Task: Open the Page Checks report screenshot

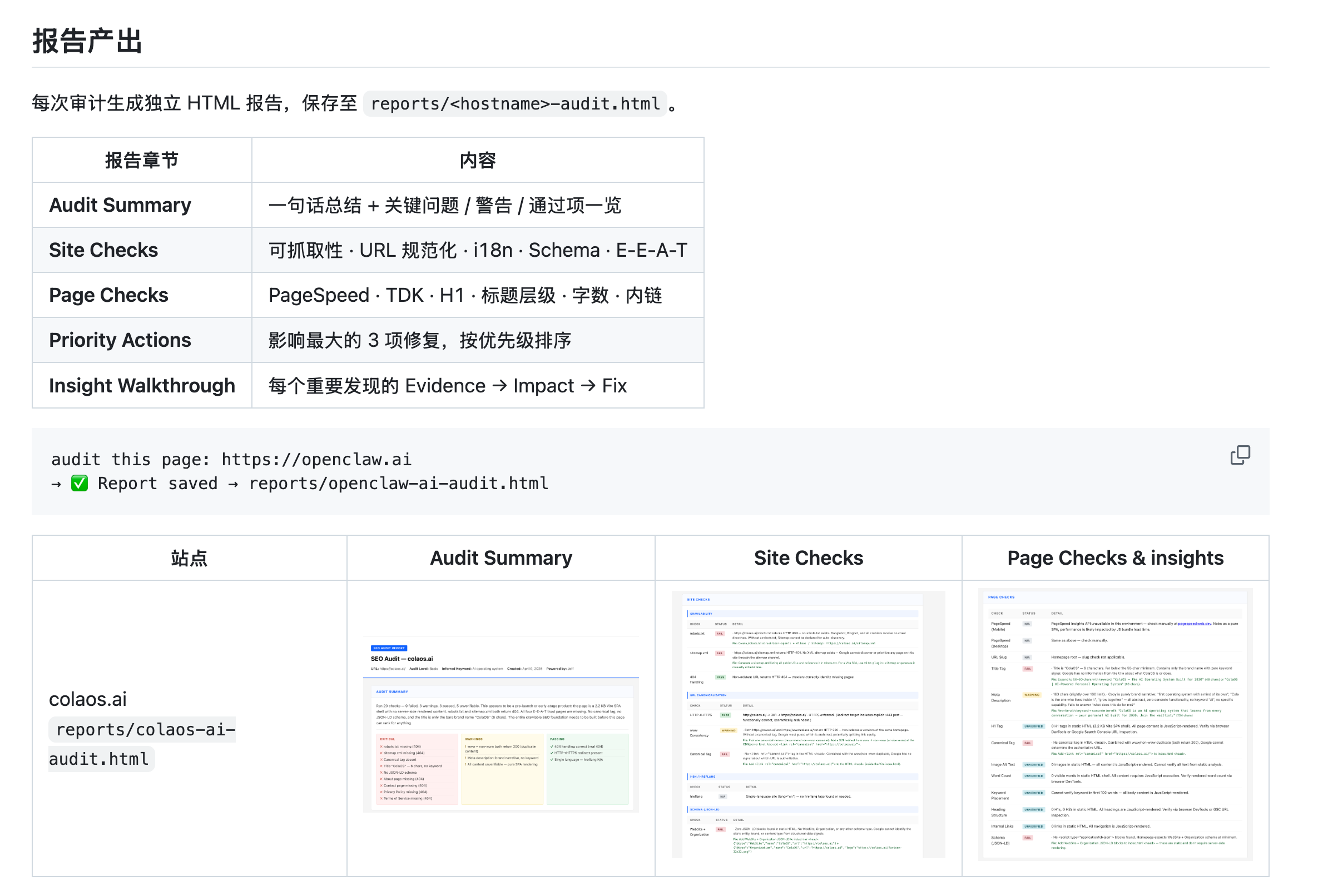Action: click(x=1114, y=724)
